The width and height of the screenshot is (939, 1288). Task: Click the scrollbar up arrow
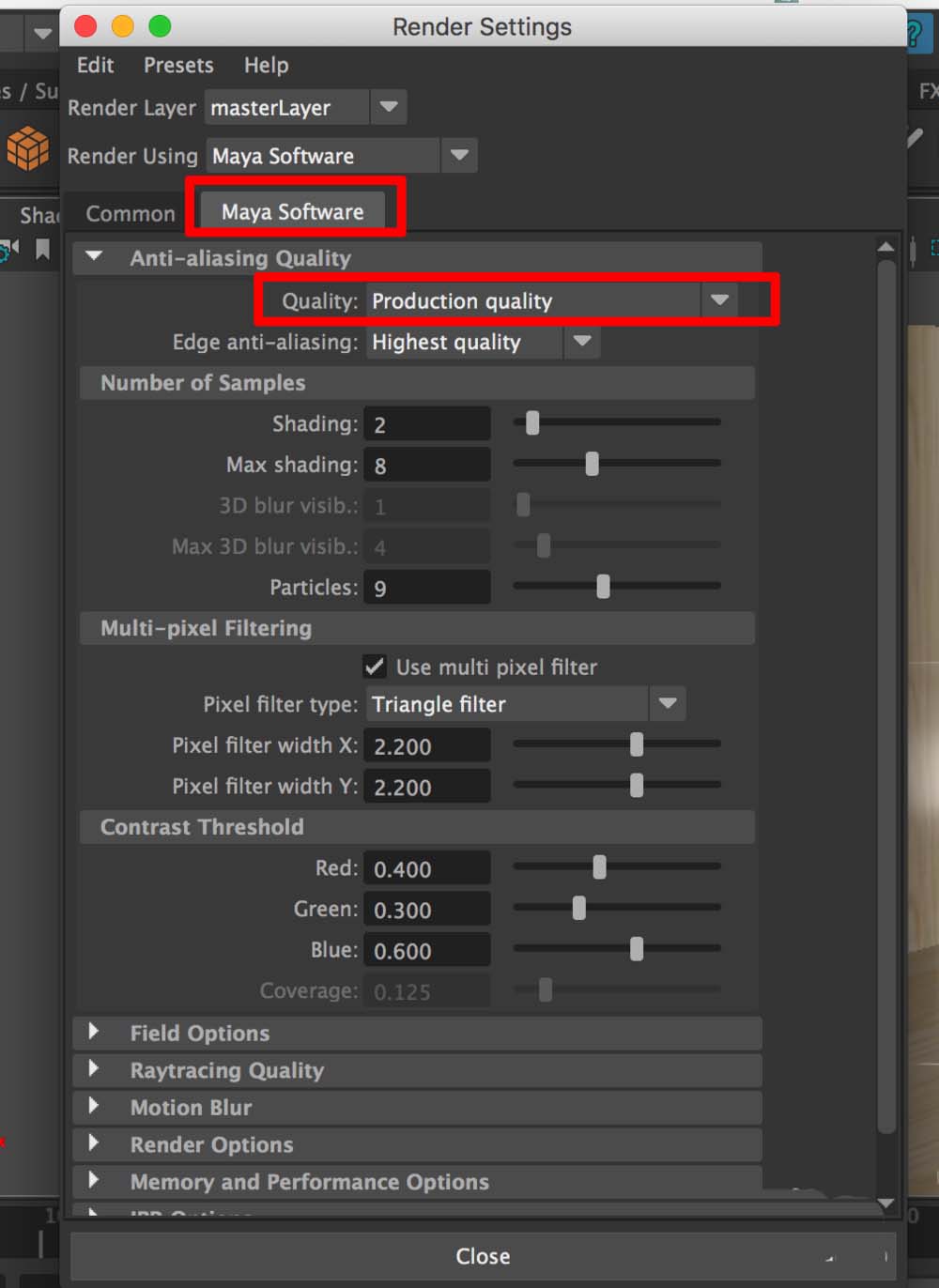point(885,247)
